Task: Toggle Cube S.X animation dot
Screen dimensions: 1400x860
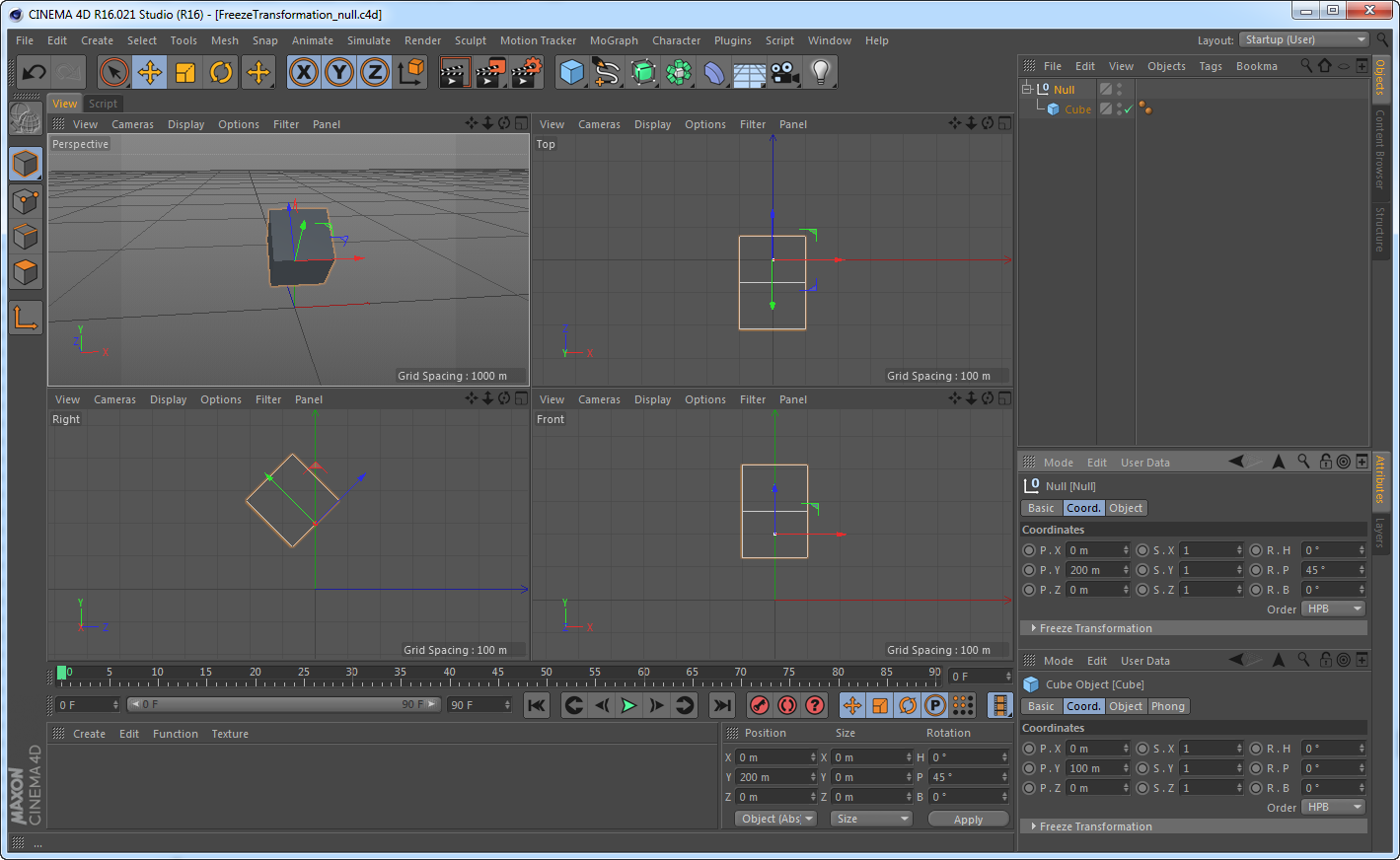Action: click(1142, 749)
